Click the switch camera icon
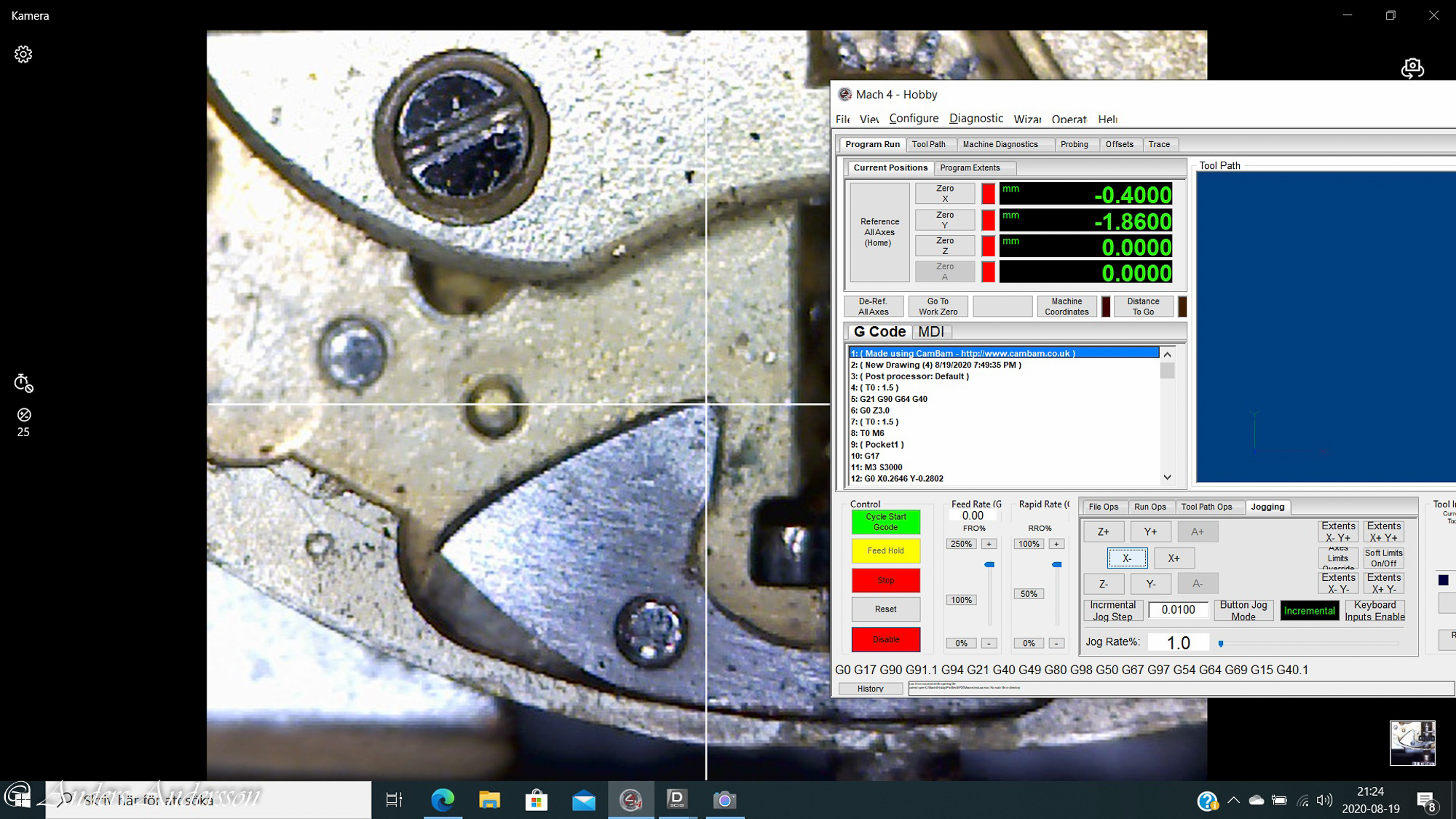 pos(1412,68)
